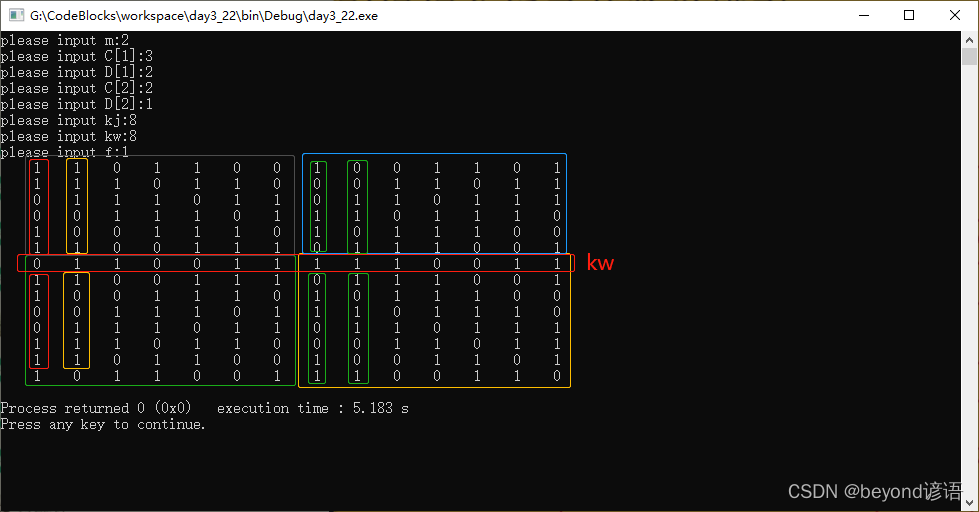The image size is (979, 512).
Task: Click the line 'please input m:2'
Action: [64, 41]
